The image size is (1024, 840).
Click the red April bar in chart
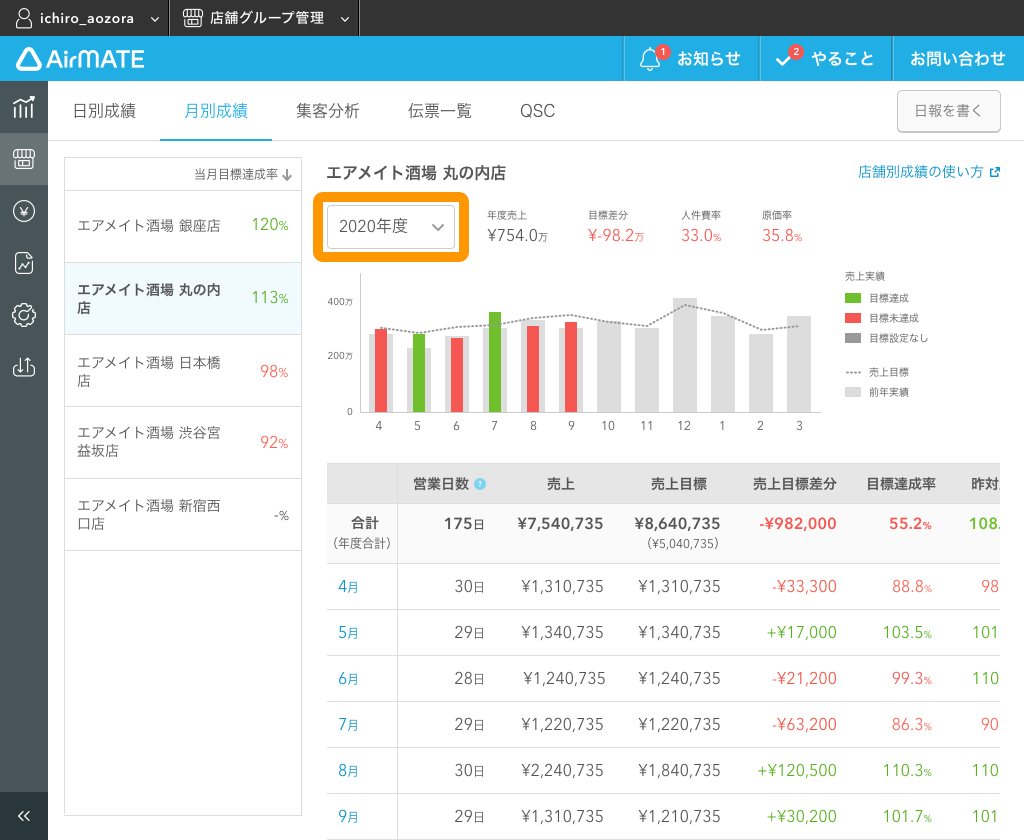(x=381, y=370)
